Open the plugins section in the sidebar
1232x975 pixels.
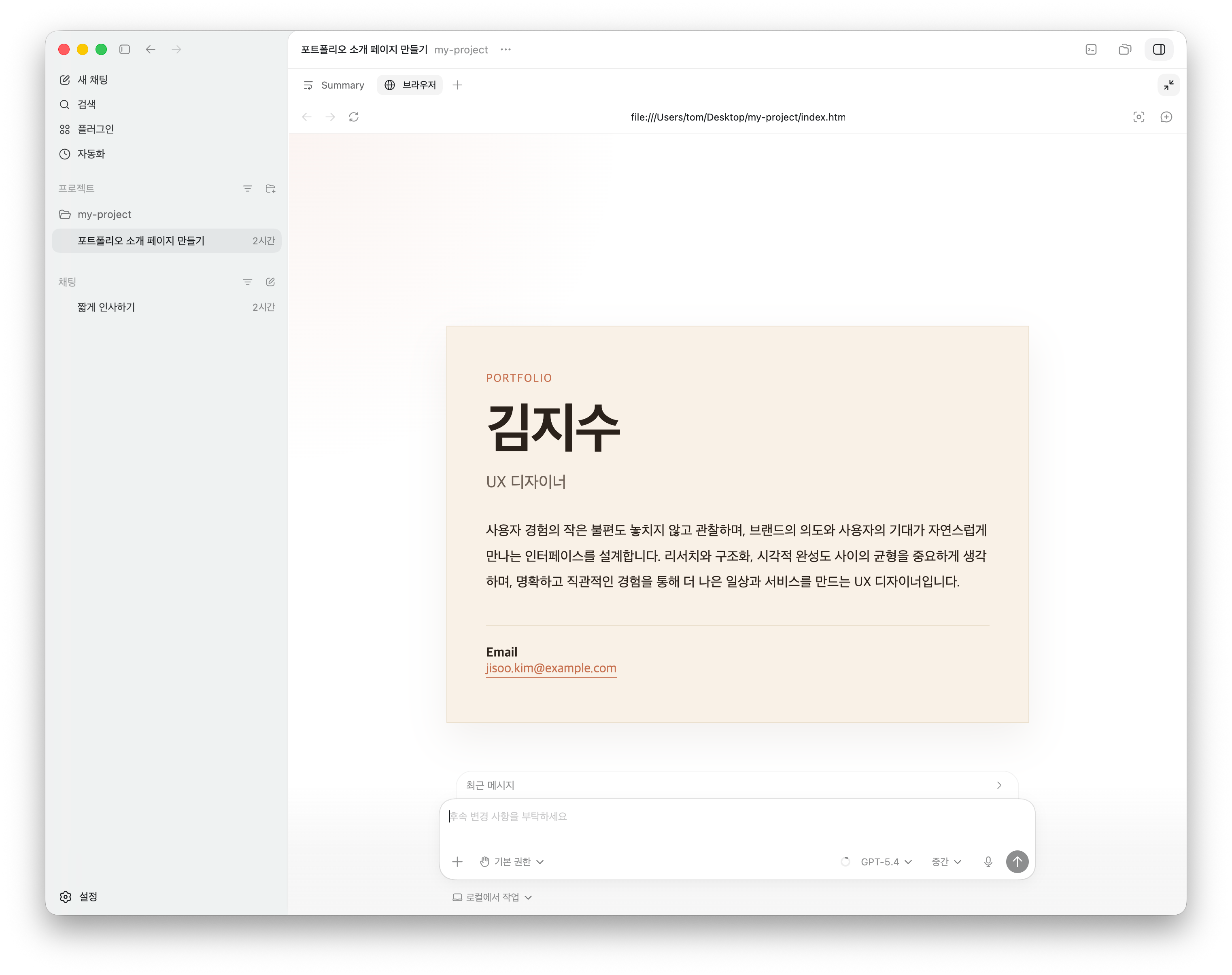(96, 129)
